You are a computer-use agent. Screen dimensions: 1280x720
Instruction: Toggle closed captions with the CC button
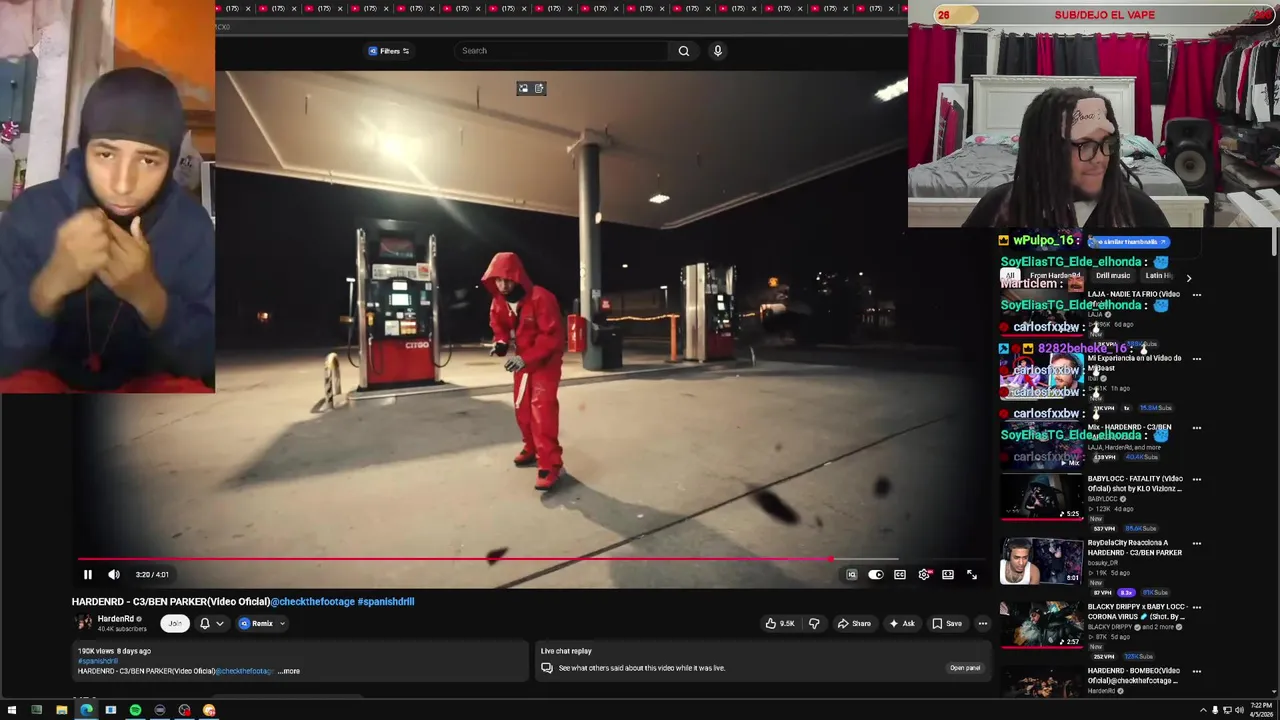[x=900, y=574]
